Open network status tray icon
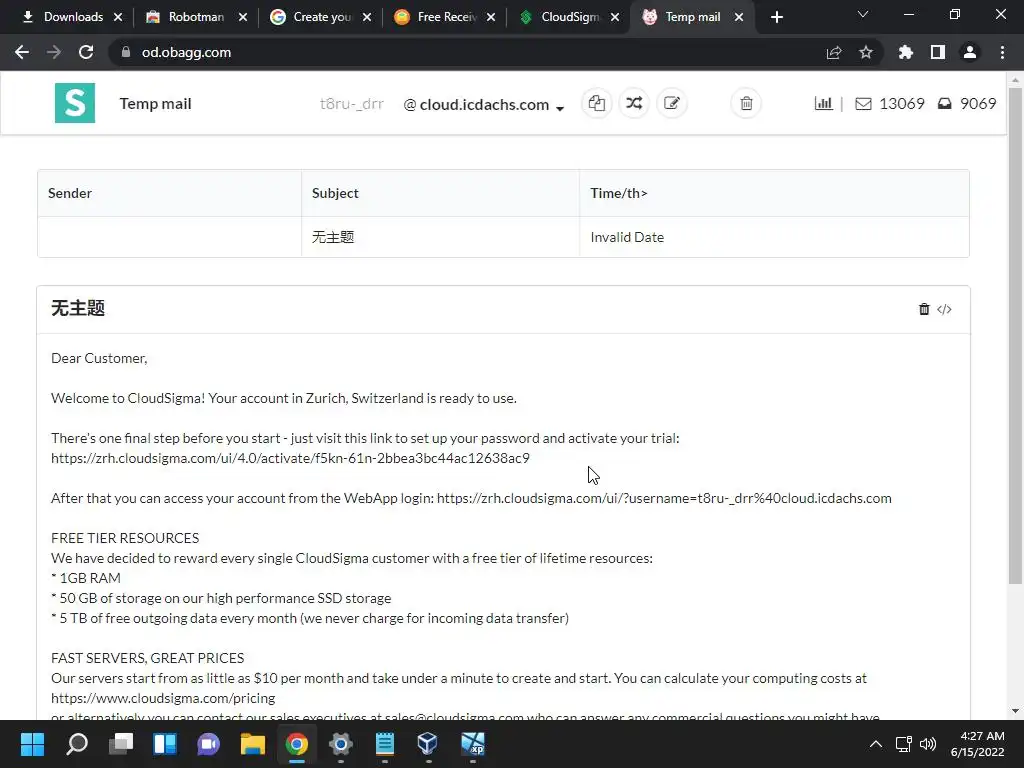Image resolution: width=1024 pixels, height=768 pixels. click(904, 744)
